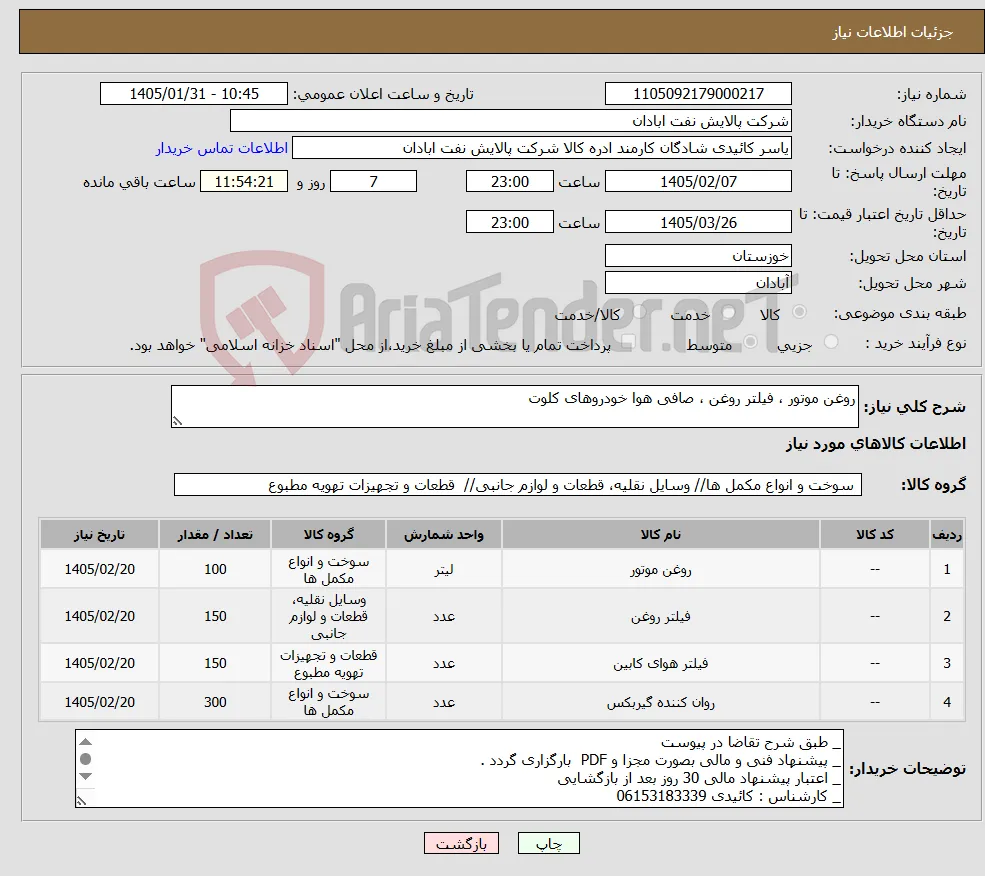Click the price validity date 1405/03/26
This screenshot has height=876, width=985.
point(698,222)
